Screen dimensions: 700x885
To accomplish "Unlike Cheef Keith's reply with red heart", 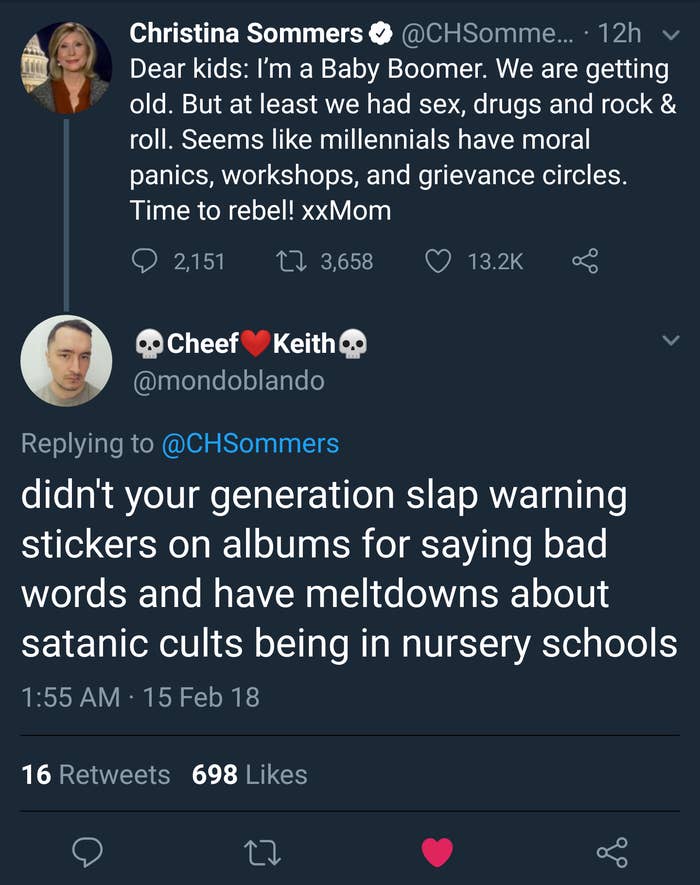I will [437, 852].
